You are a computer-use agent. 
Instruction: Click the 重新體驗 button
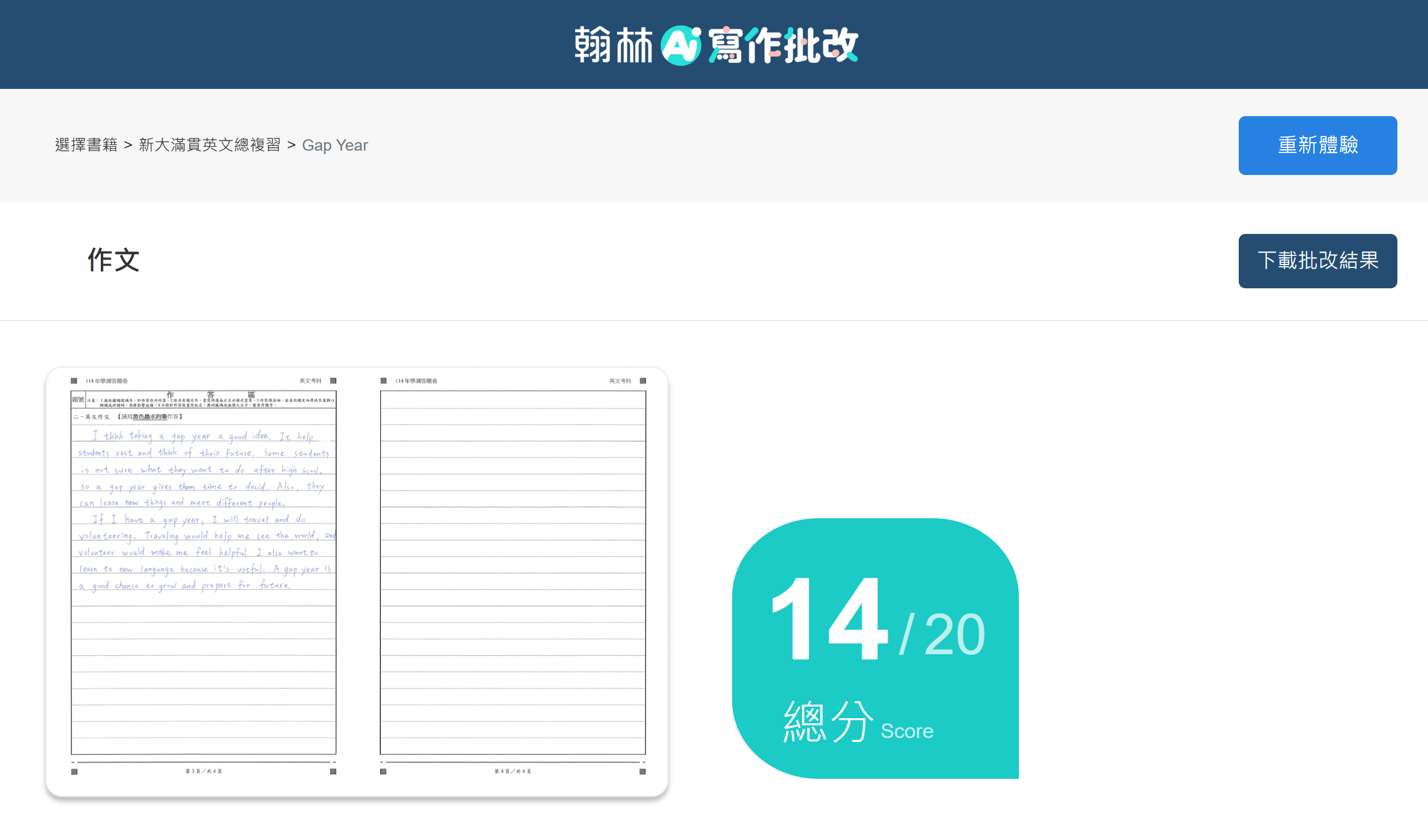pos(1317,146)
